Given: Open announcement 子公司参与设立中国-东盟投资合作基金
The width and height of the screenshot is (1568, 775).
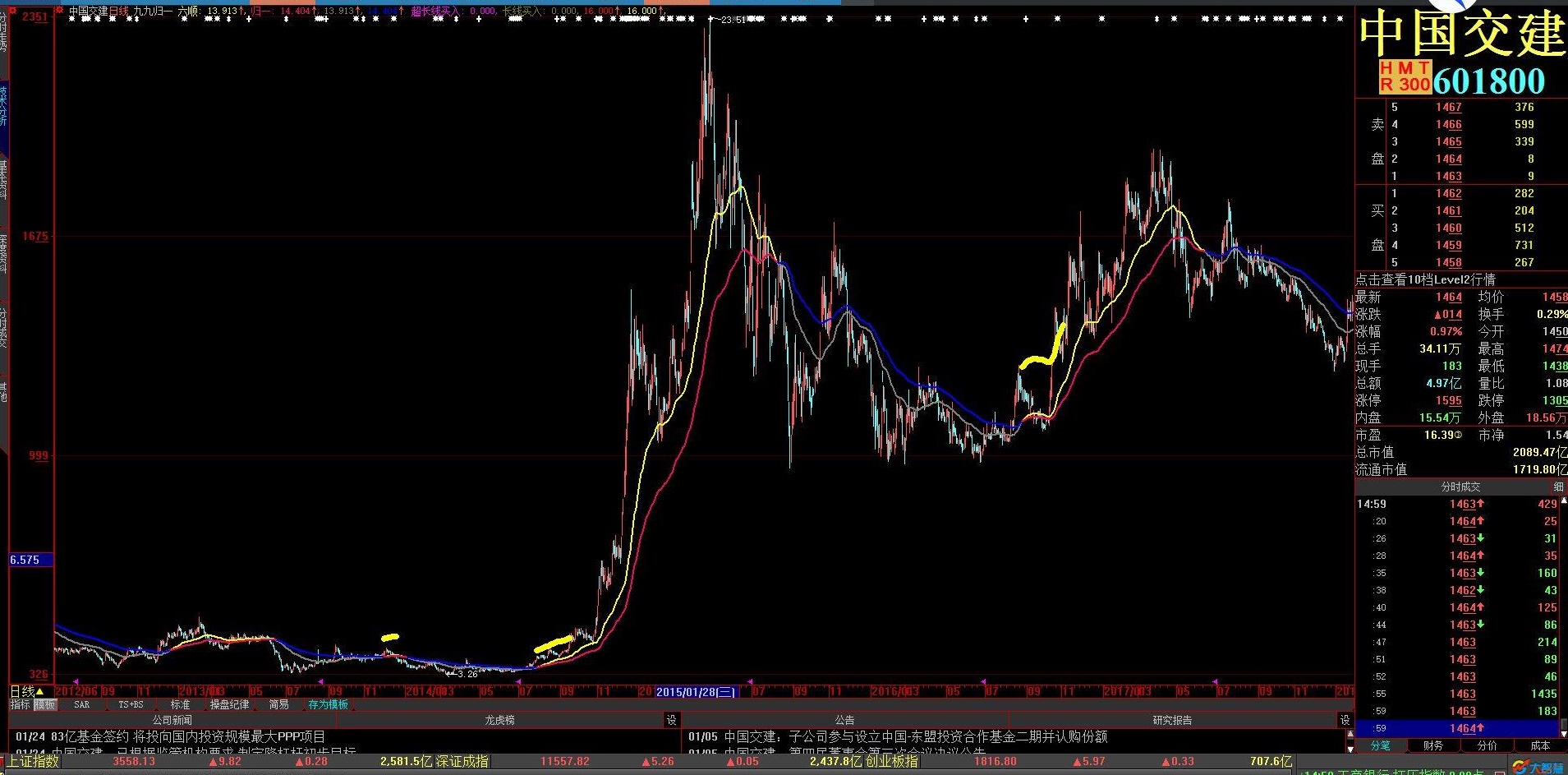Looking at the screenshot, I should (898, 736).
